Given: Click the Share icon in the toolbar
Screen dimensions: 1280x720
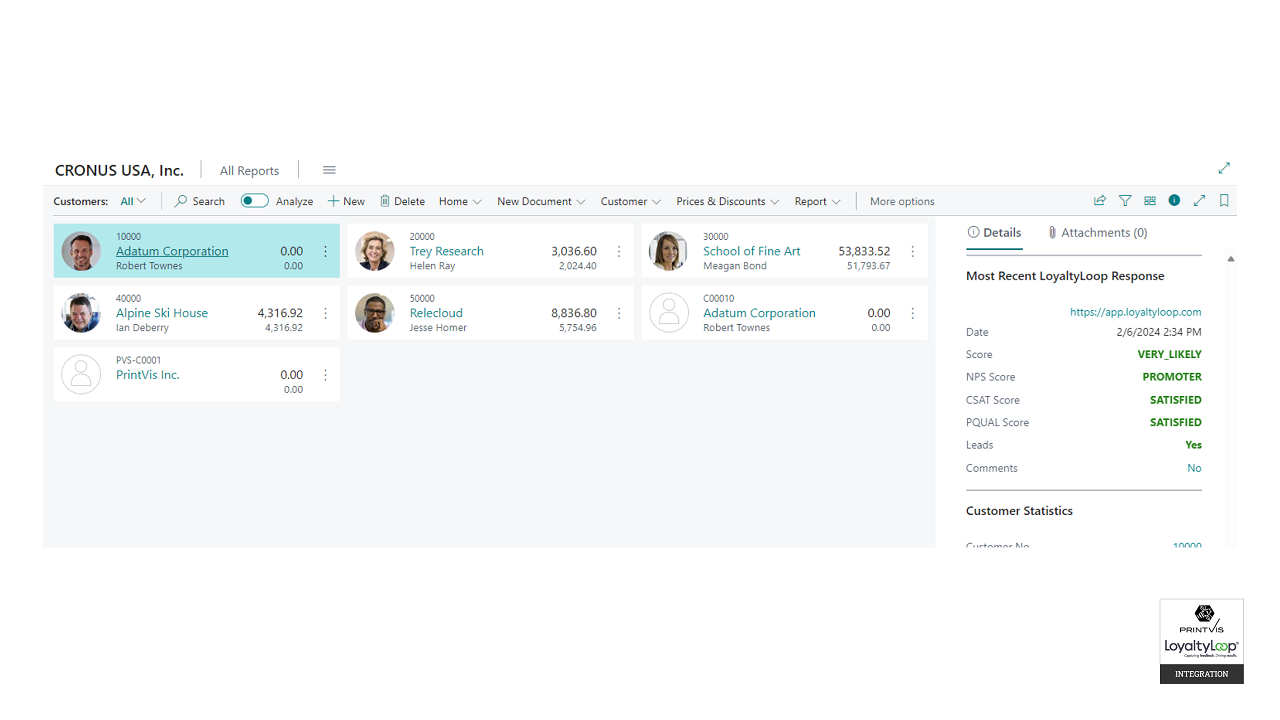Looking at the screenshot, I should click(1100, 201).
